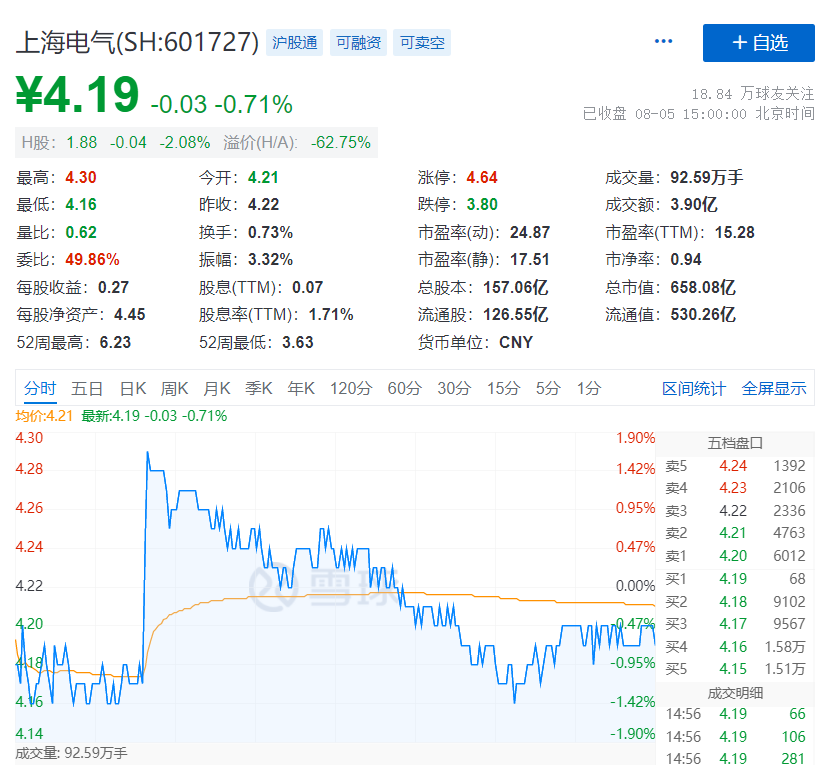Click the 股息率(TTM) 1.71% value

[x=331, y=315]
